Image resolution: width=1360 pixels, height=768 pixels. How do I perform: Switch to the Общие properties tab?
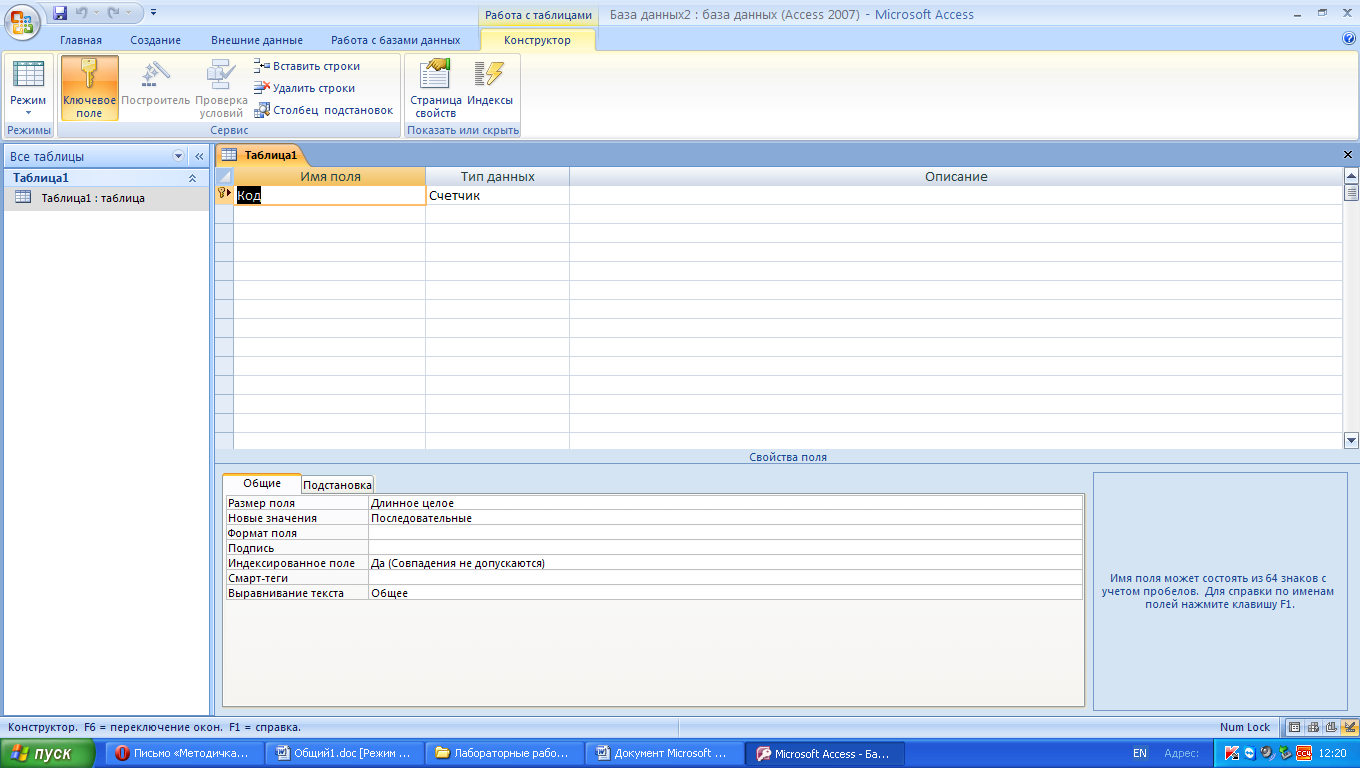pyautogui.click(x=261, y=483)
